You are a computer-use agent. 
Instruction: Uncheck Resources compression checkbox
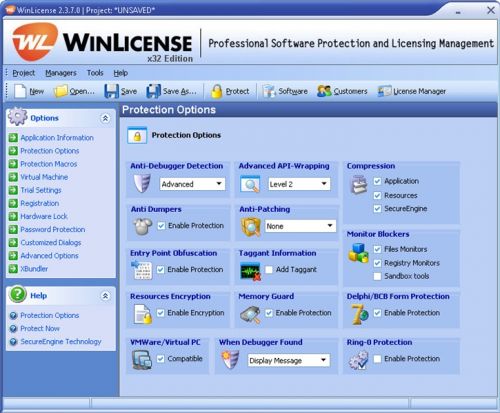pos(377,195)
